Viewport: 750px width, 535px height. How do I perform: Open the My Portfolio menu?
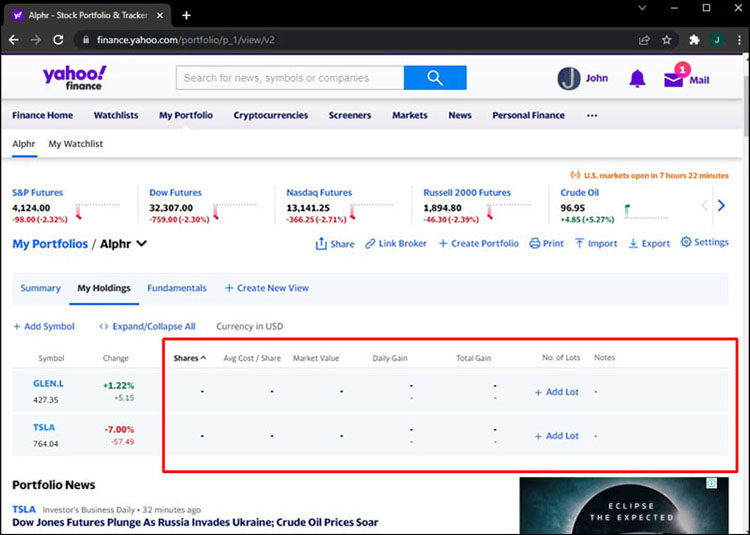tap(186, 115)
